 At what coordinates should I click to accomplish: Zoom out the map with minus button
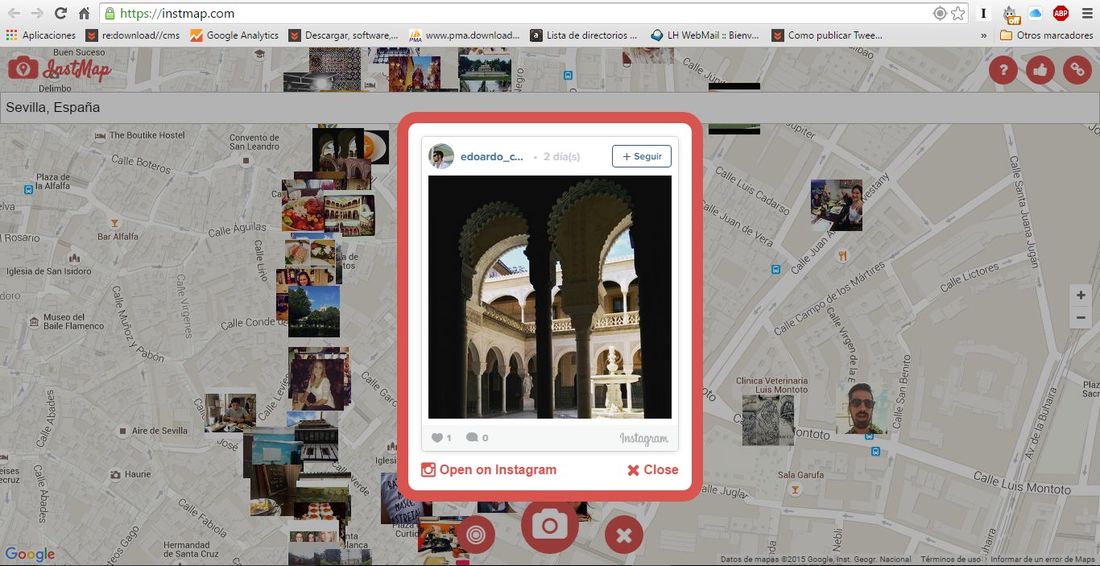pos(1081,317)
